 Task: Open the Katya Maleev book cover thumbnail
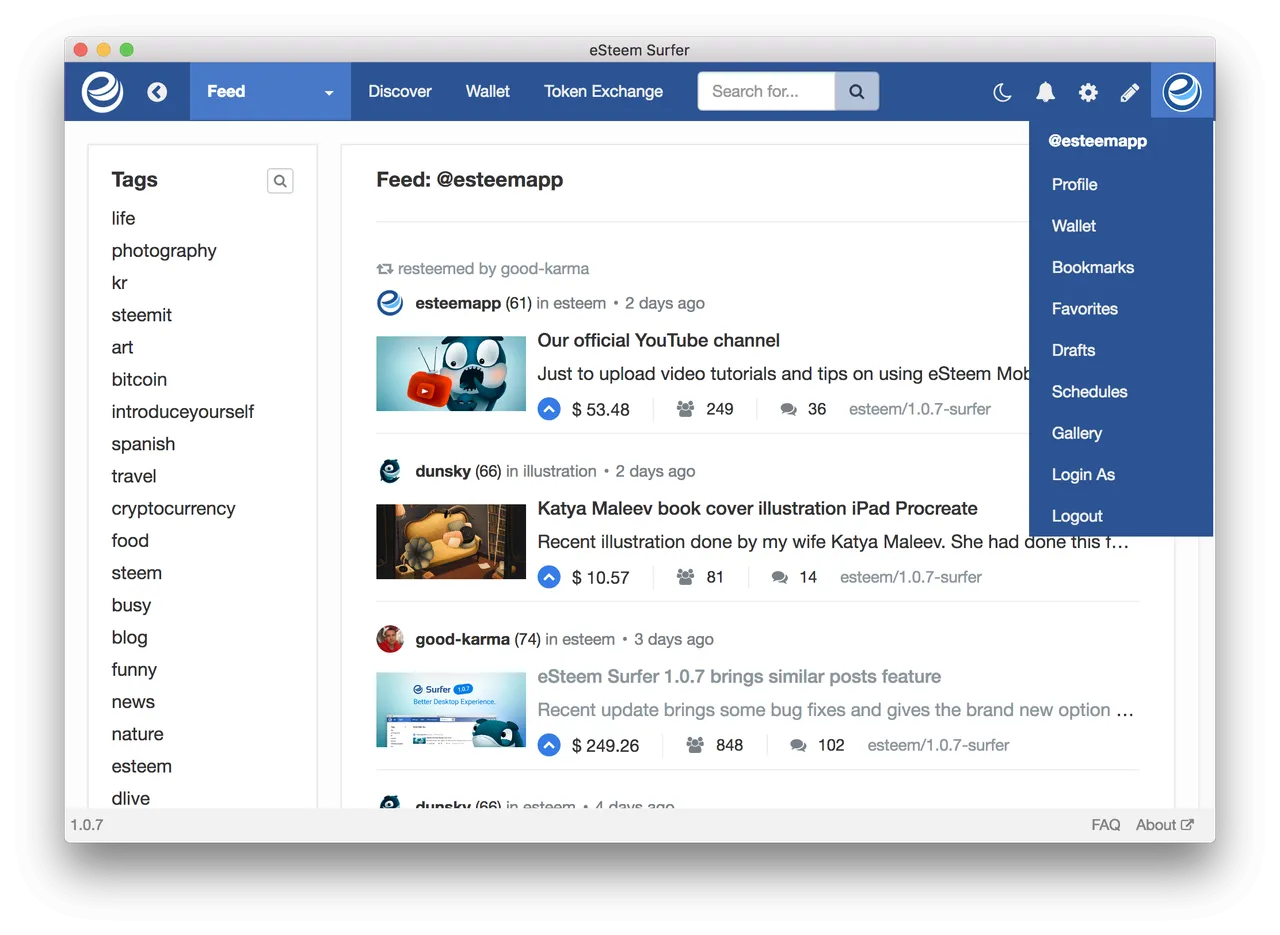pyautogui.click(x=451, y=541)
